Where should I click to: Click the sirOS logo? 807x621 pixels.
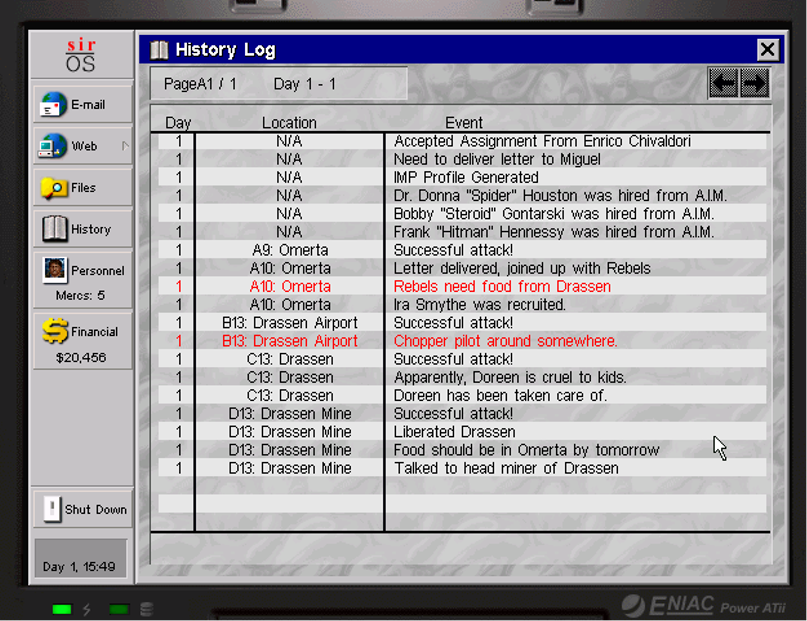81,56
